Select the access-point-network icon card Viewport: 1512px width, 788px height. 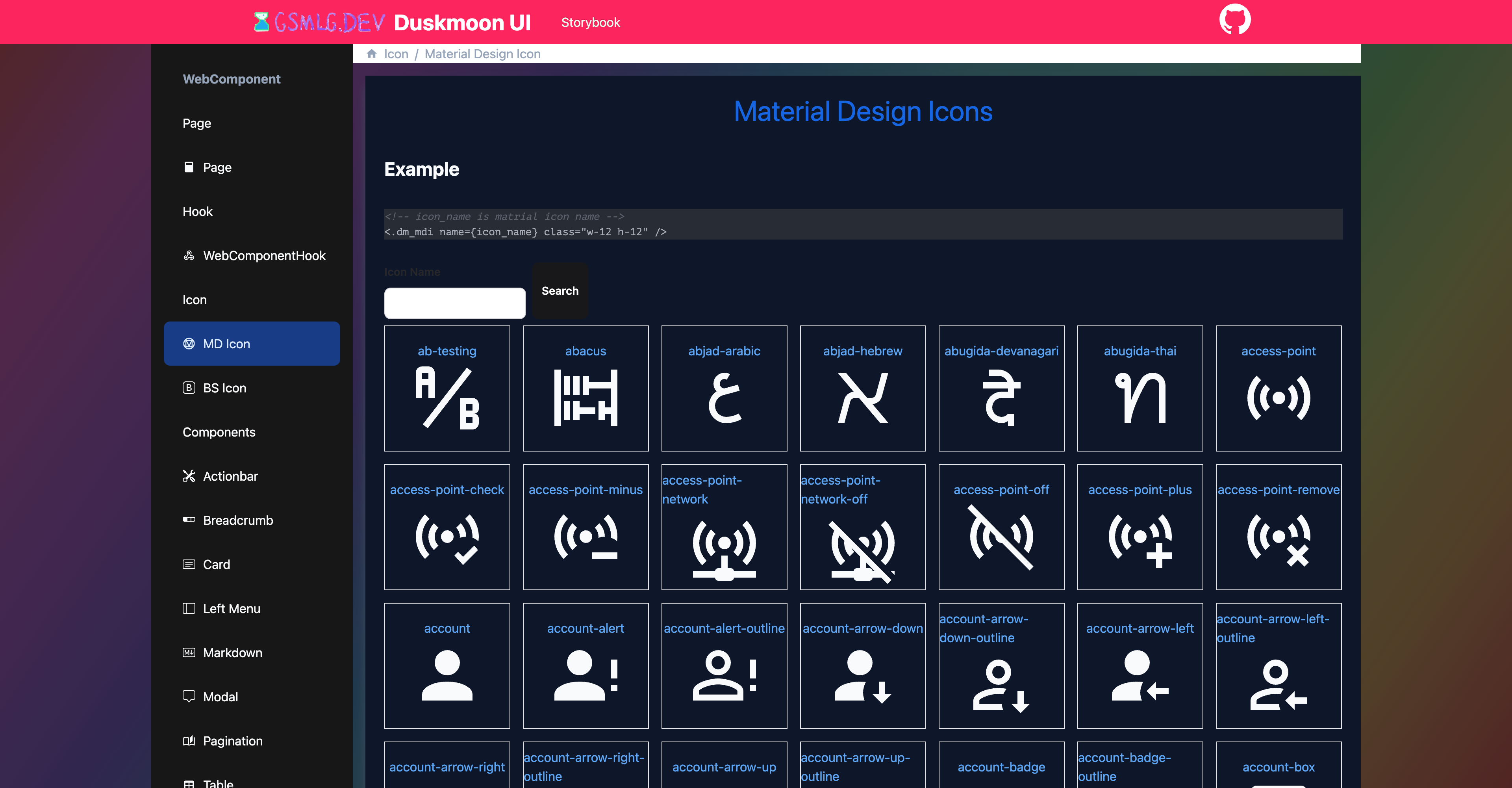pos(724,527)
